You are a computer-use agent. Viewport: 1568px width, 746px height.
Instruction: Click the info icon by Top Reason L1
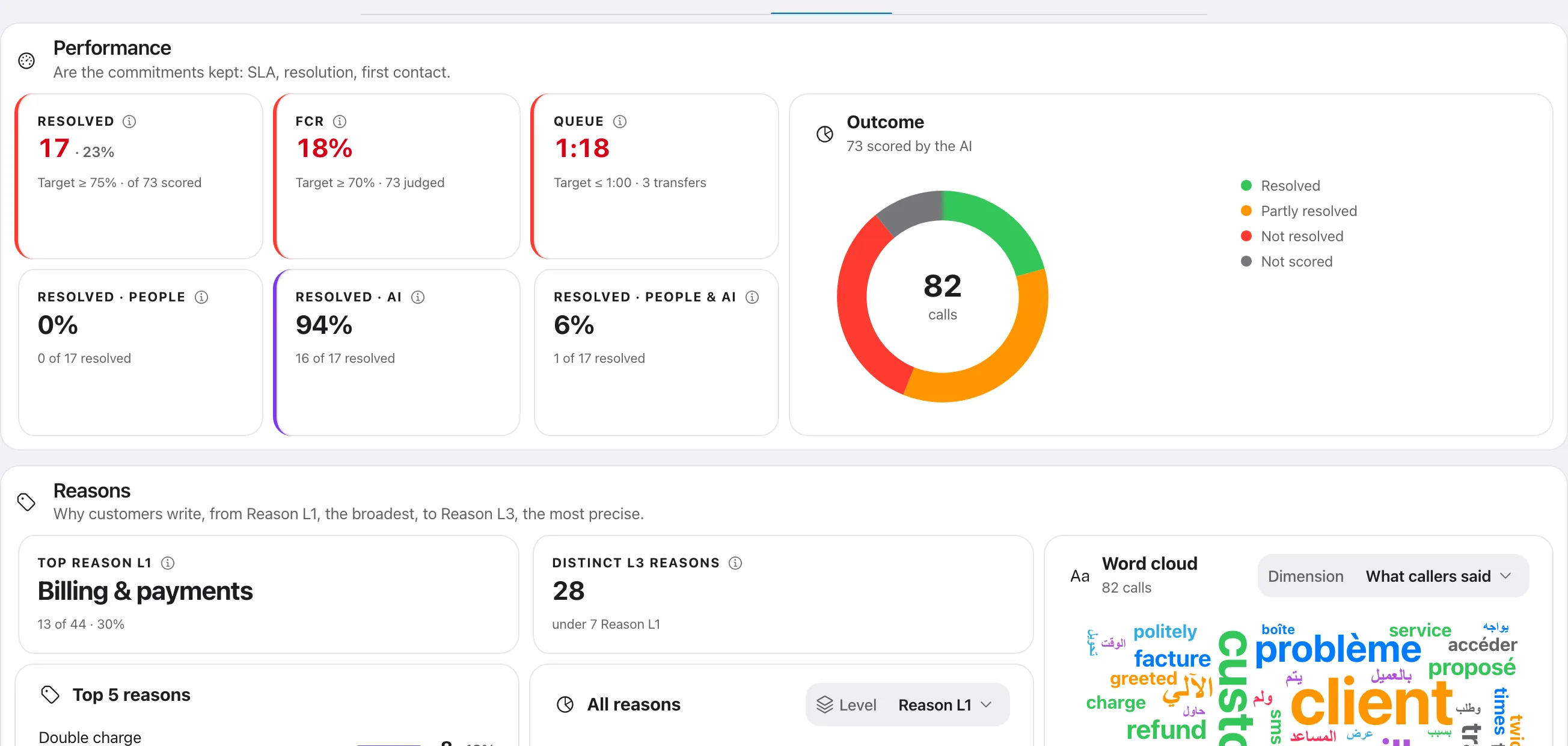pos(167,563)
